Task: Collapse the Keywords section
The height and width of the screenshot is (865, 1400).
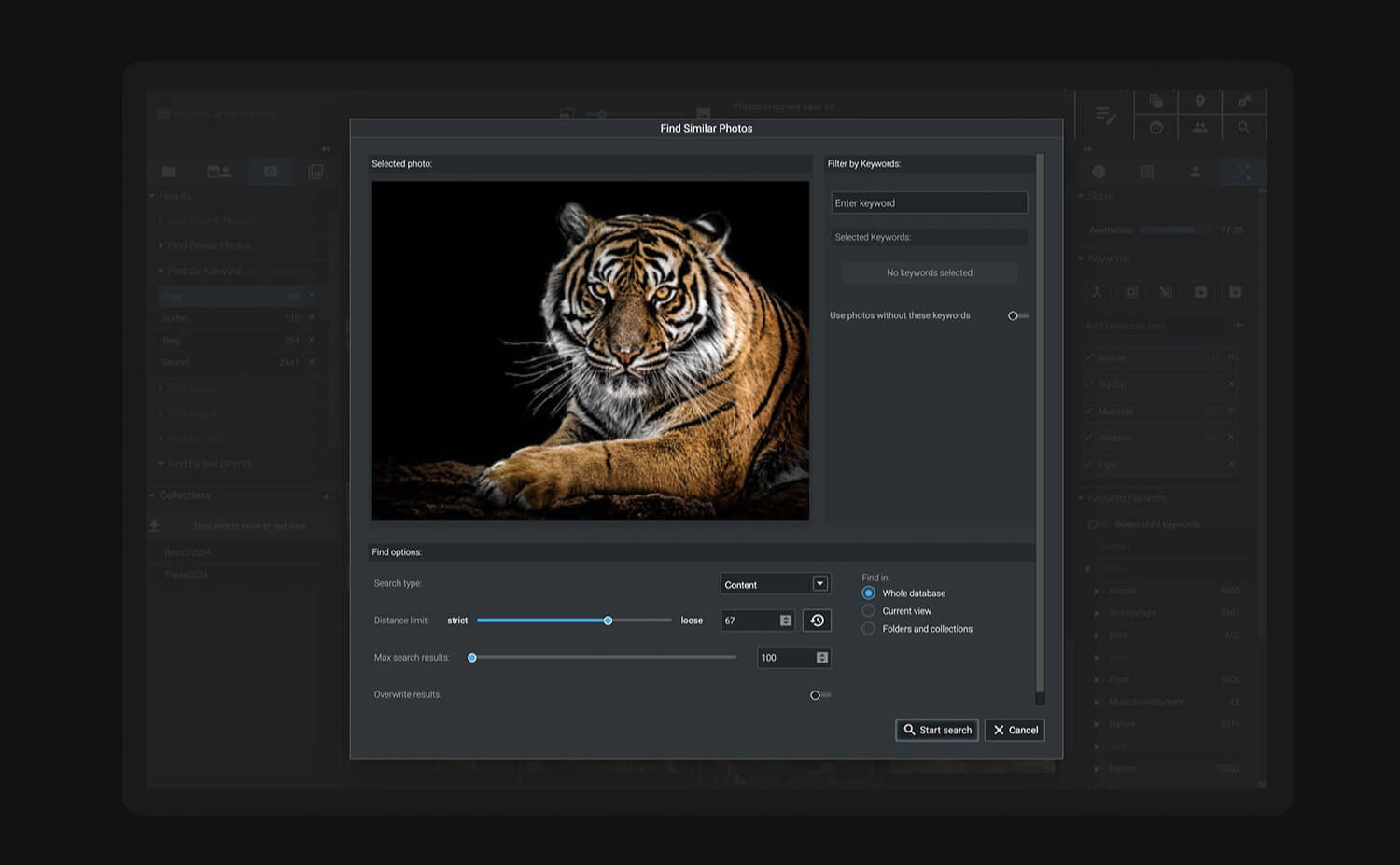Action: pos(1081,258)
